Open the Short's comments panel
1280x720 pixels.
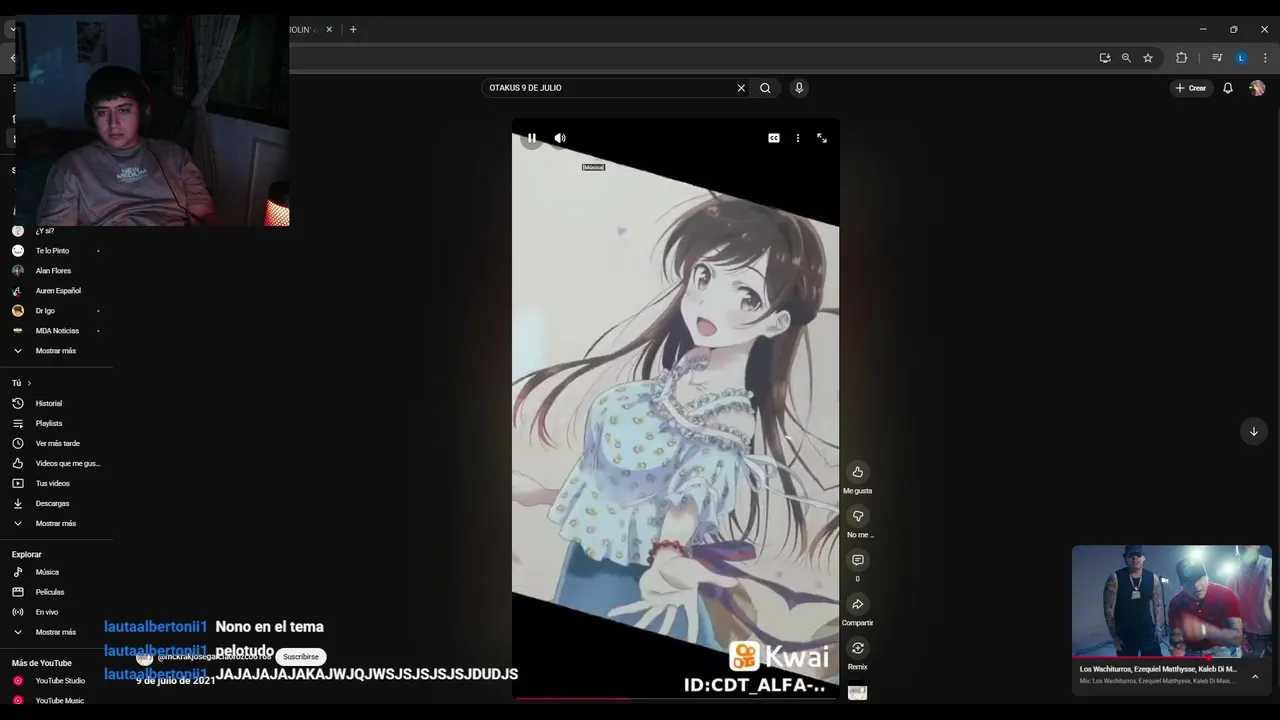pyautogui.click(x=857, y=560)
